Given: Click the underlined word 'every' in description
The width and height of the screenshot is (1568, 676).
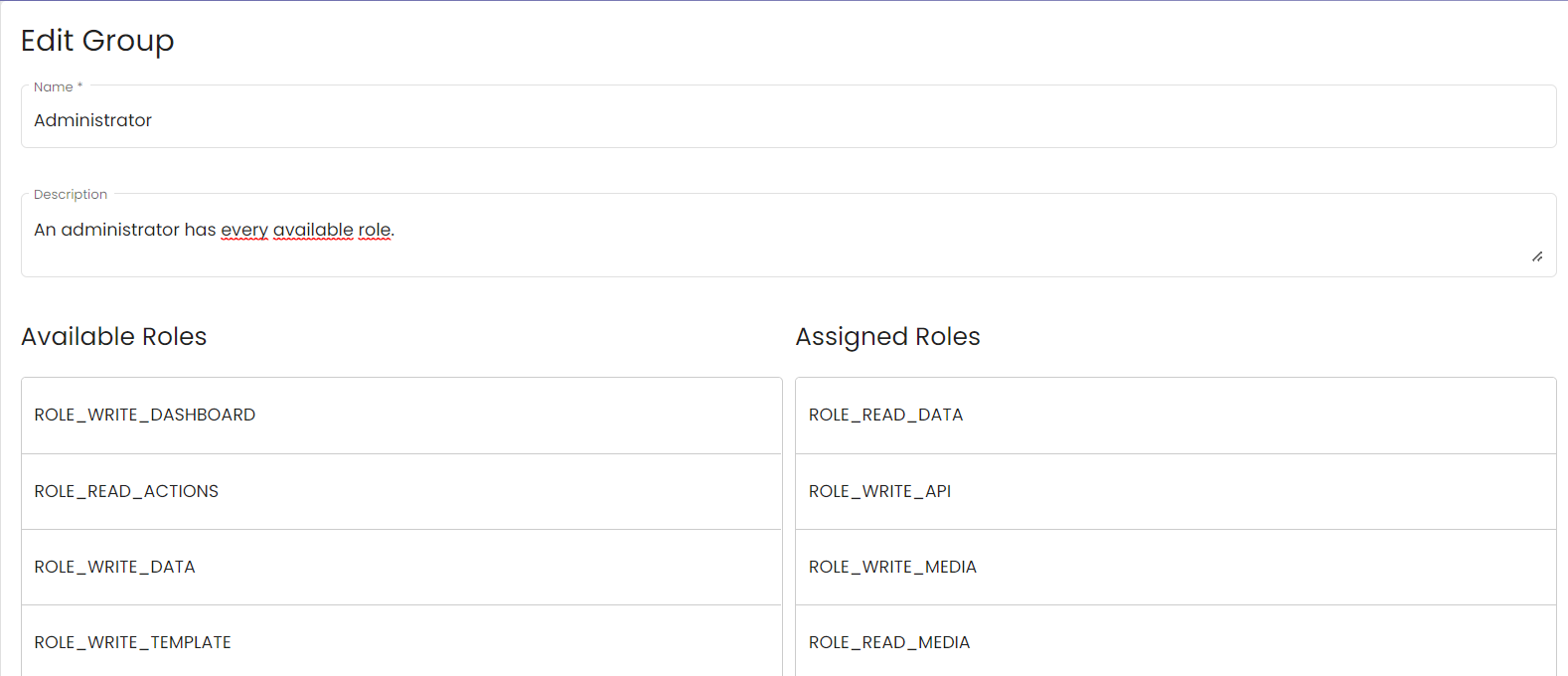Looking at the screenshot, I should pyautogui.click(x=244, y=231).
